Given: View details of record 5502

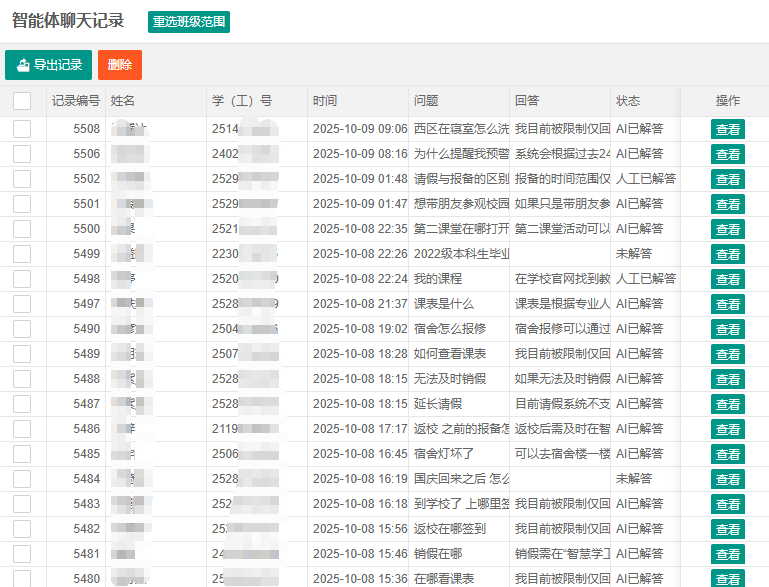Looking at the screenshot, I should (x=727, y=179).
